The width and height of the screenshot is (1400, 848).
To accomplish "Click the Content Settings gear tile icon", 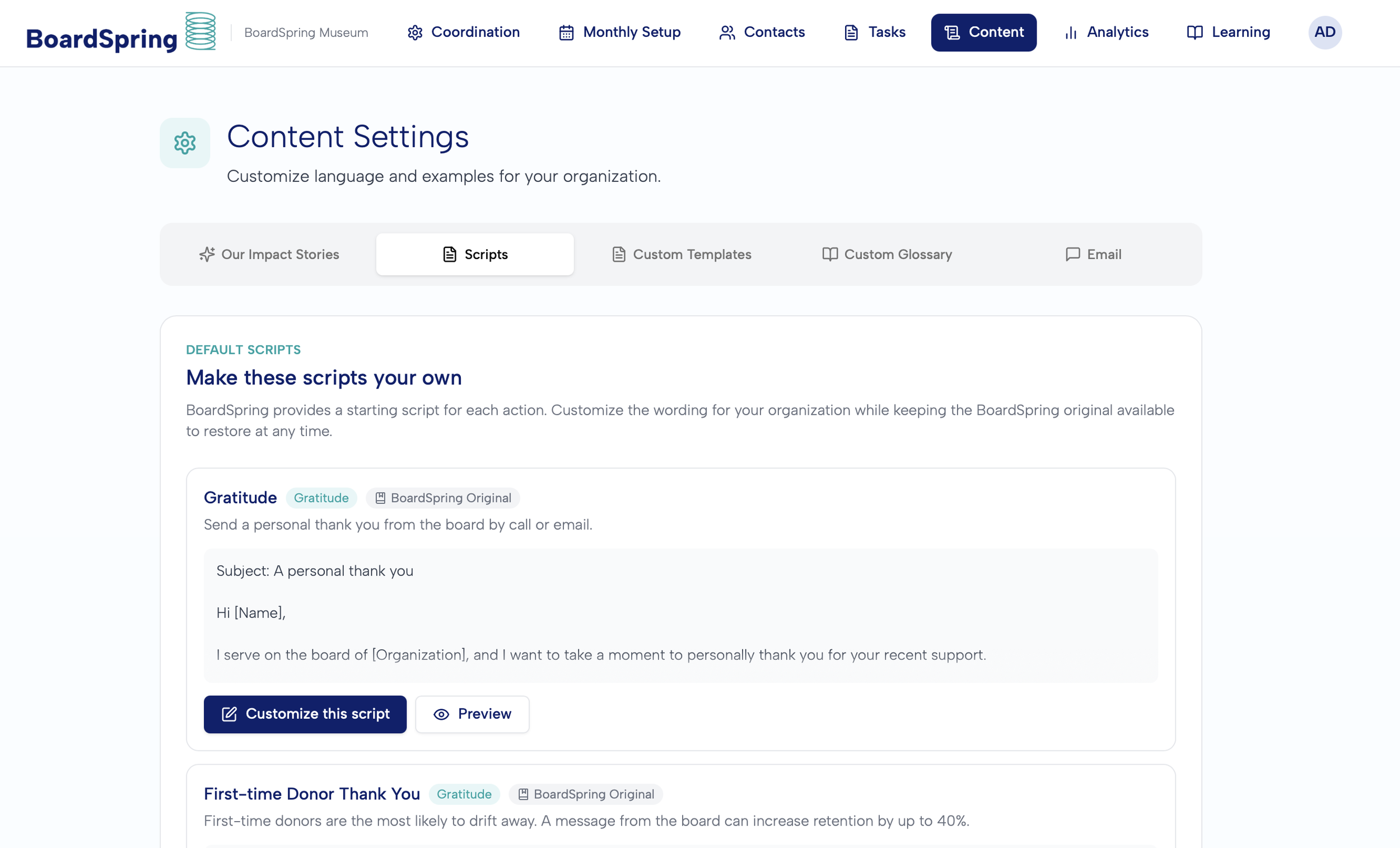I will (x=185, y=143).
